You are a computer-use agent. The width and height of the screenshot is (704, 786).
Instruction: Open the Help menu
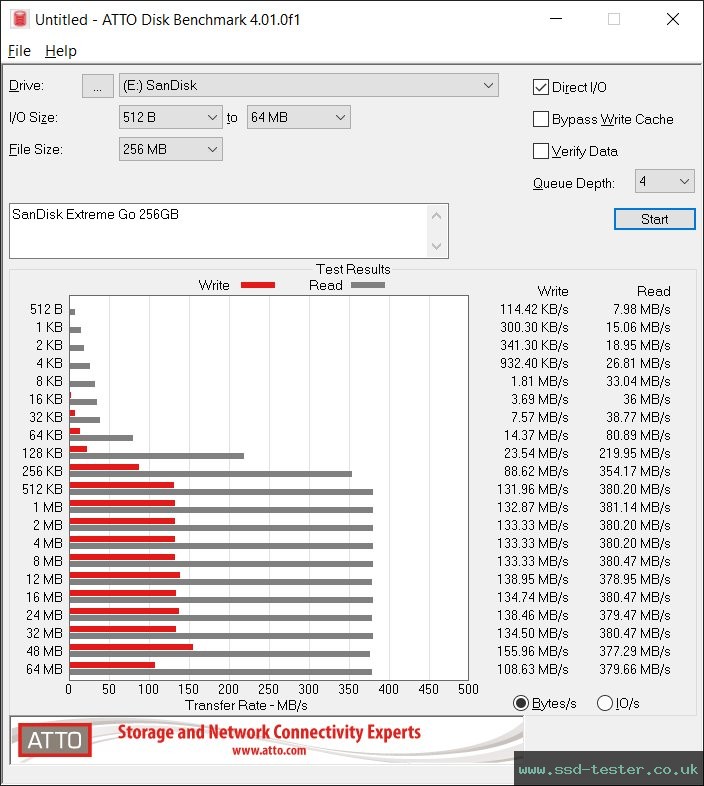[61, 51]
